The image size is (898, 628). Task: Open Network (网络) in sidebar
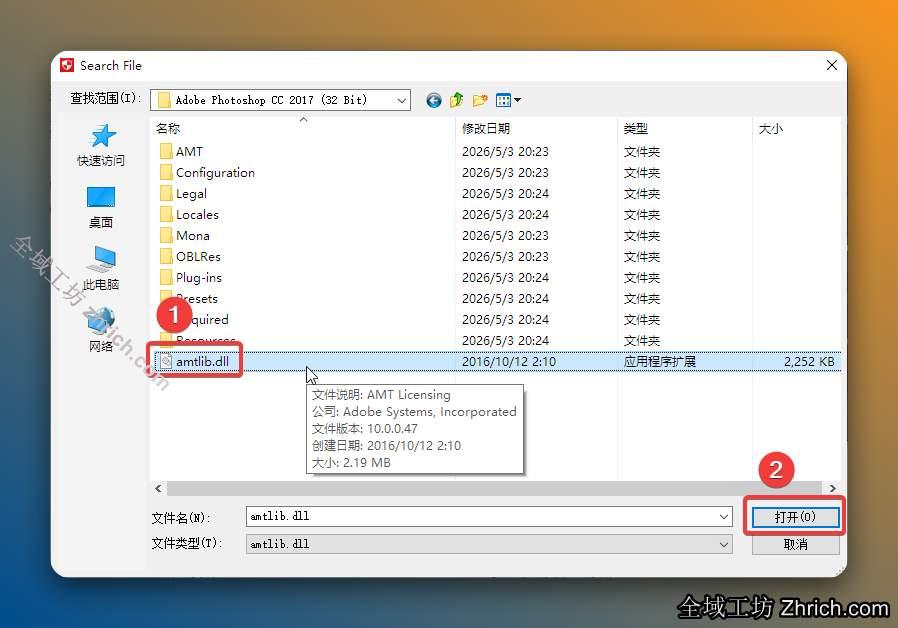101,330
